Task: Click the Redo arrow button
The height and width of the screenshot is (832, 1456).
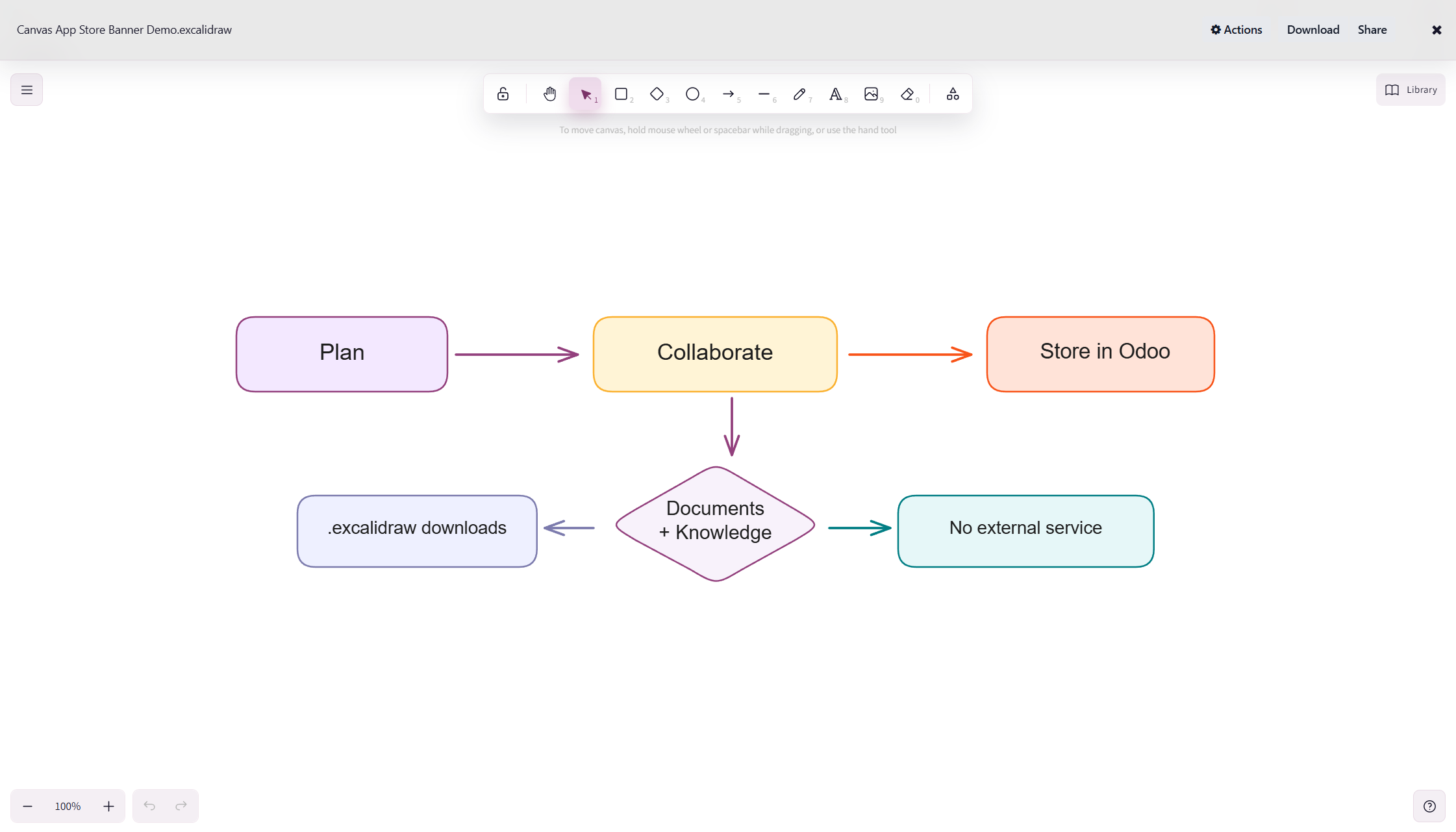Action: (181, 806)
